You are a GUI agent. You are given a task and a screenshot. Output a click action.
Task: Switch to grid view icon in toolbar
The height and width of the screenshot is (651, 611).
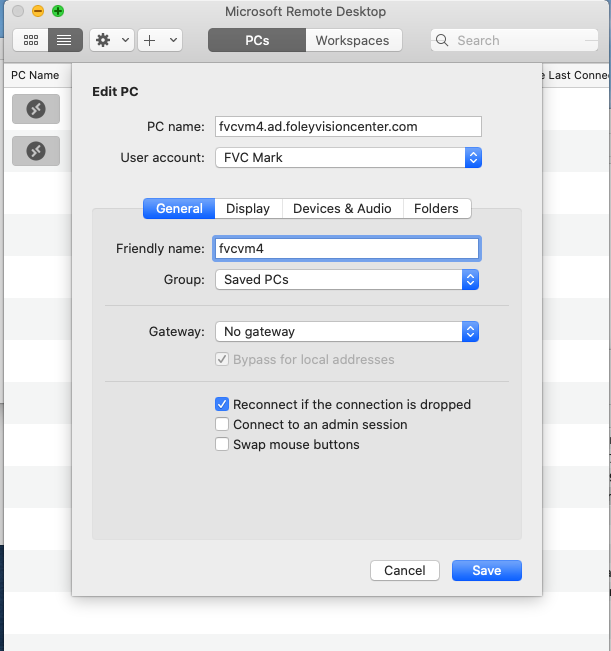pyautogui.click(x=30, y=40)
